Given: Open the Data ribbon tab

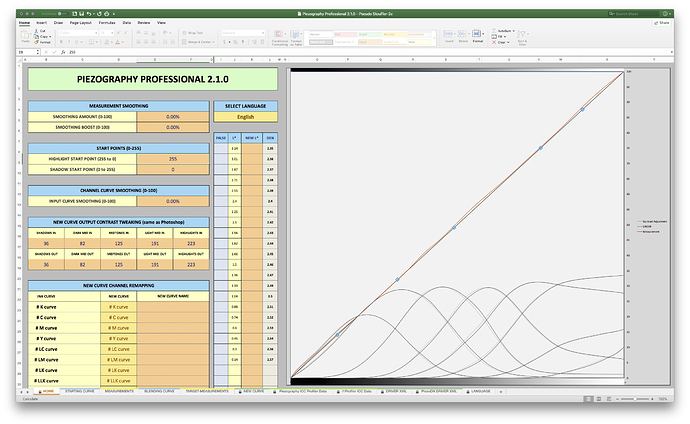Looking at the screenshot, I should coord(127,22).
